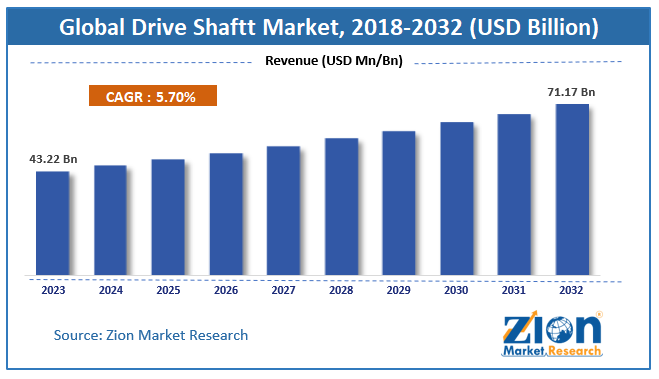Select the 2027 bar in chart
Image resolution: width=659 pixels, height=379 pixels.
click(x=283, y=211)
